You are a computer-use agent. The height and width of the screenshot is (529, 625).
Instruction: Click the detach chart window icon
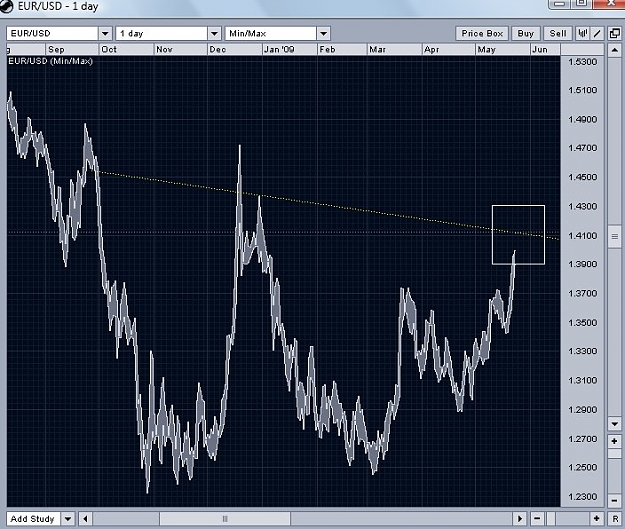click(615, 33)
